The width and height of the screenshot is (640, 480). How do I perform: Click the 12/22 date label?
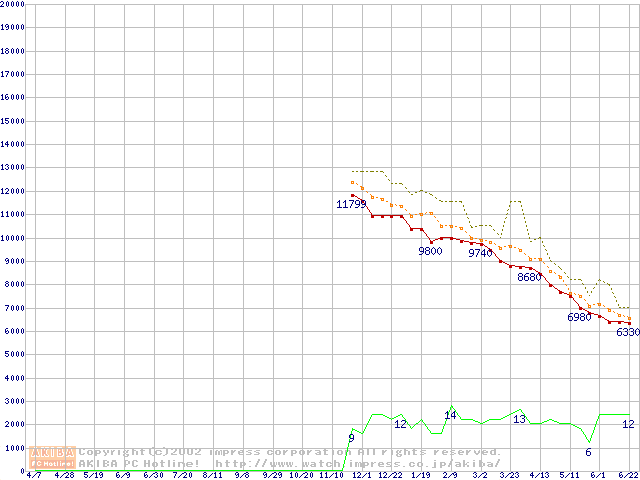click(x=390, y=476)
